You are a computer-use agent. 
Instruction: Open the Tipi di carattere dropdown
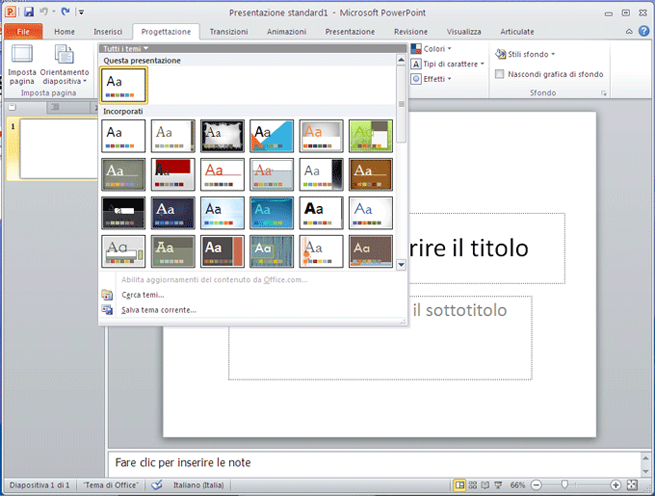(448, 64)
